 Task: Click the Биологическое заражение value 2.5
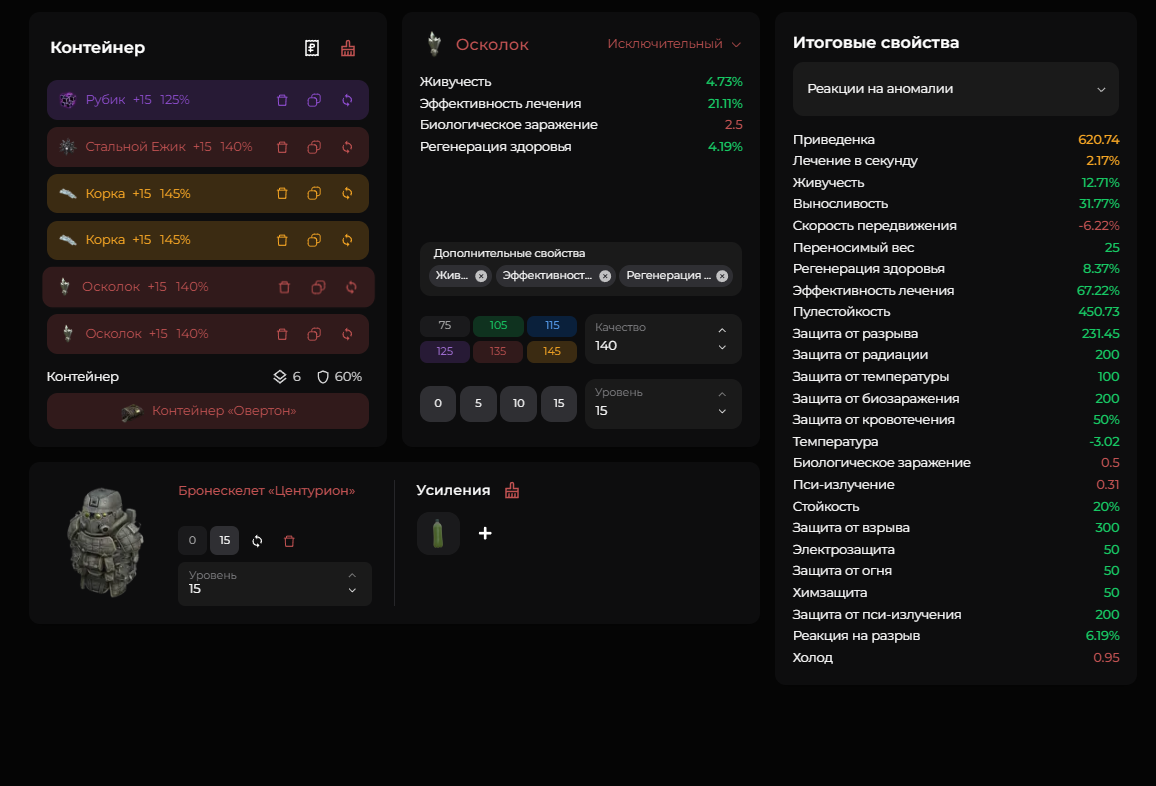point(734,125)
